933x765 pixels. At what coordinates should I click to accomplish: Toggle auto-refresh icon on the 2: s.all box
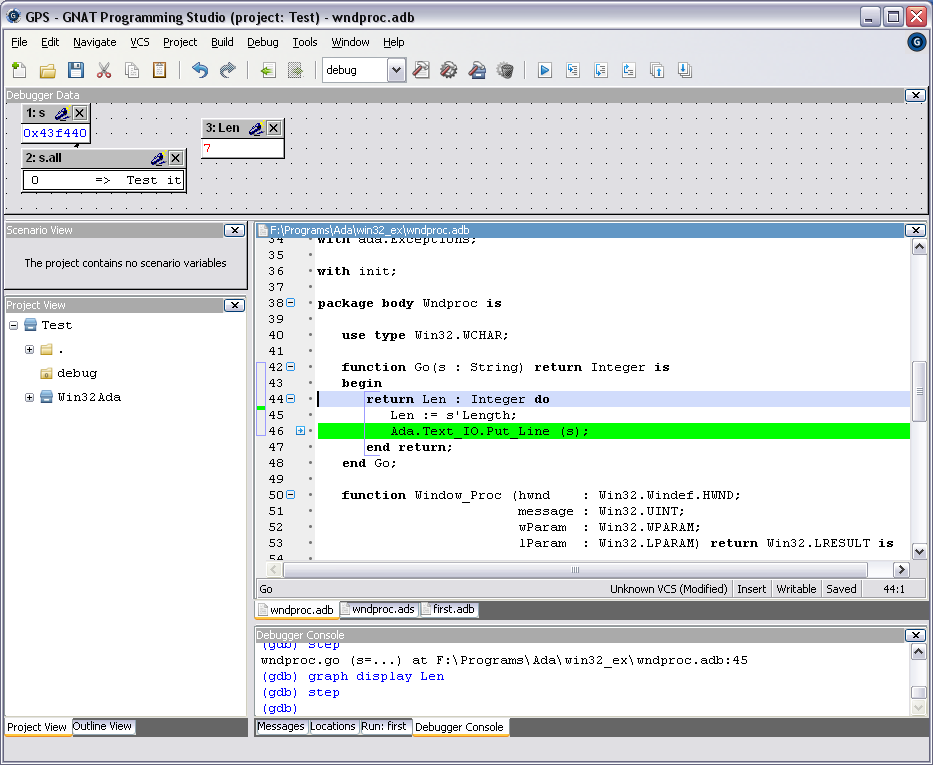coord(158,158)
